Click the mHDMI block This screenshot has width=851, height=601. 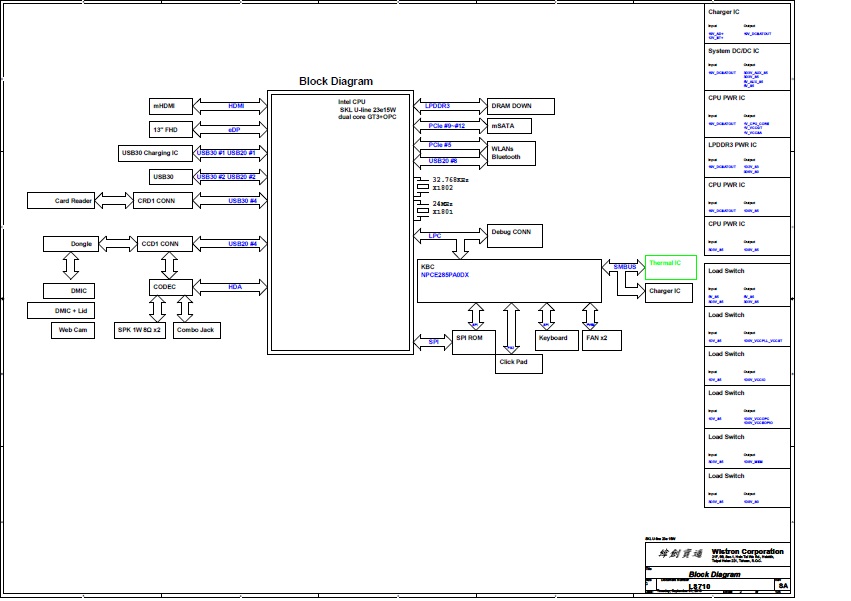click(167, 106)
